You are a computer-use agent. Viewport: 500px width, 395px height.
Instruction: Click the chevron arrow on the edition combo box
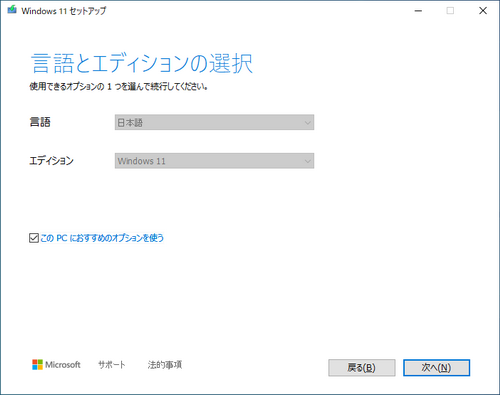(307, 161)
